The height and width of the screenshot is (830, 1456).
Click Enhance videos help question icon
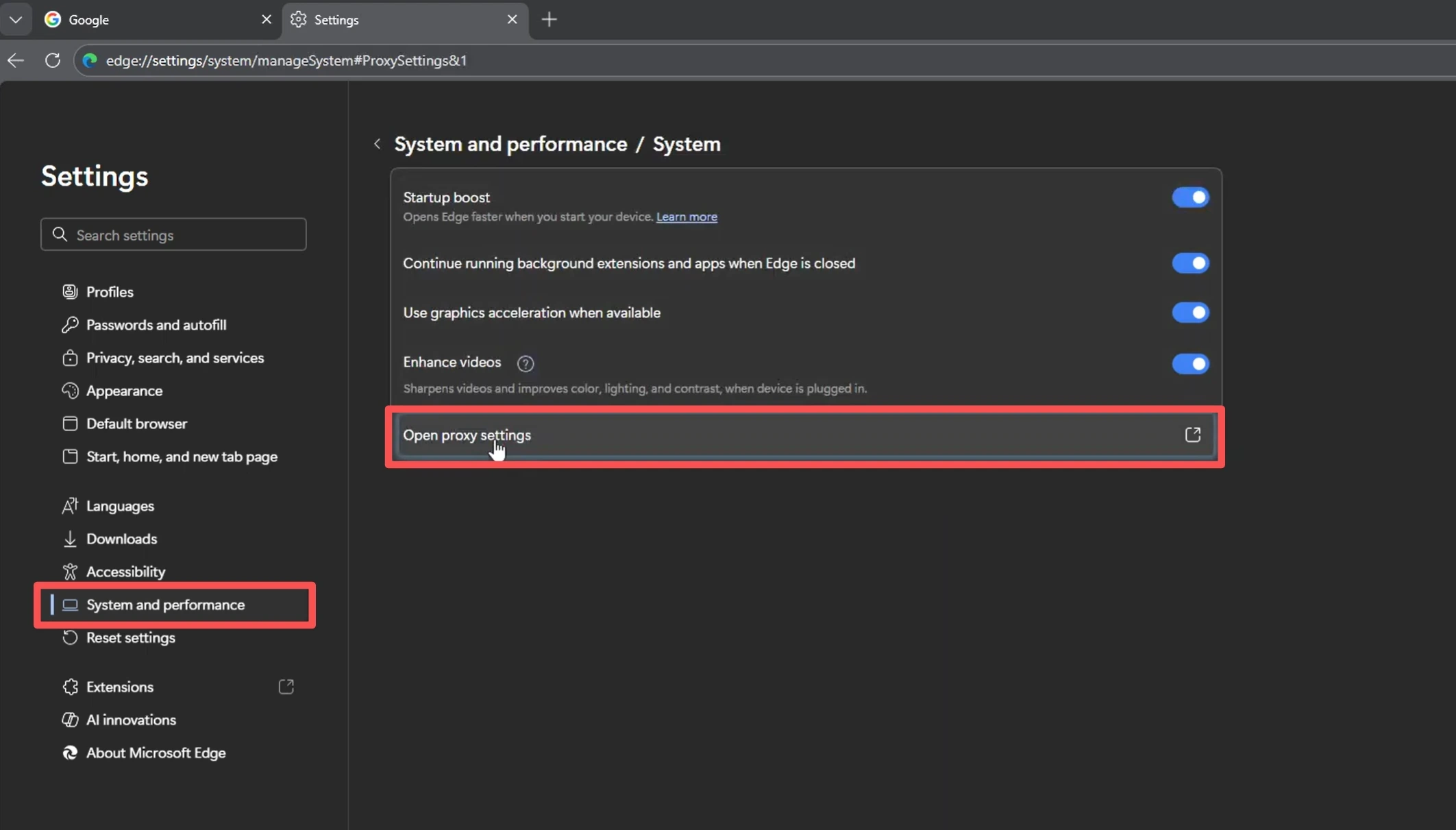point(526,363)
